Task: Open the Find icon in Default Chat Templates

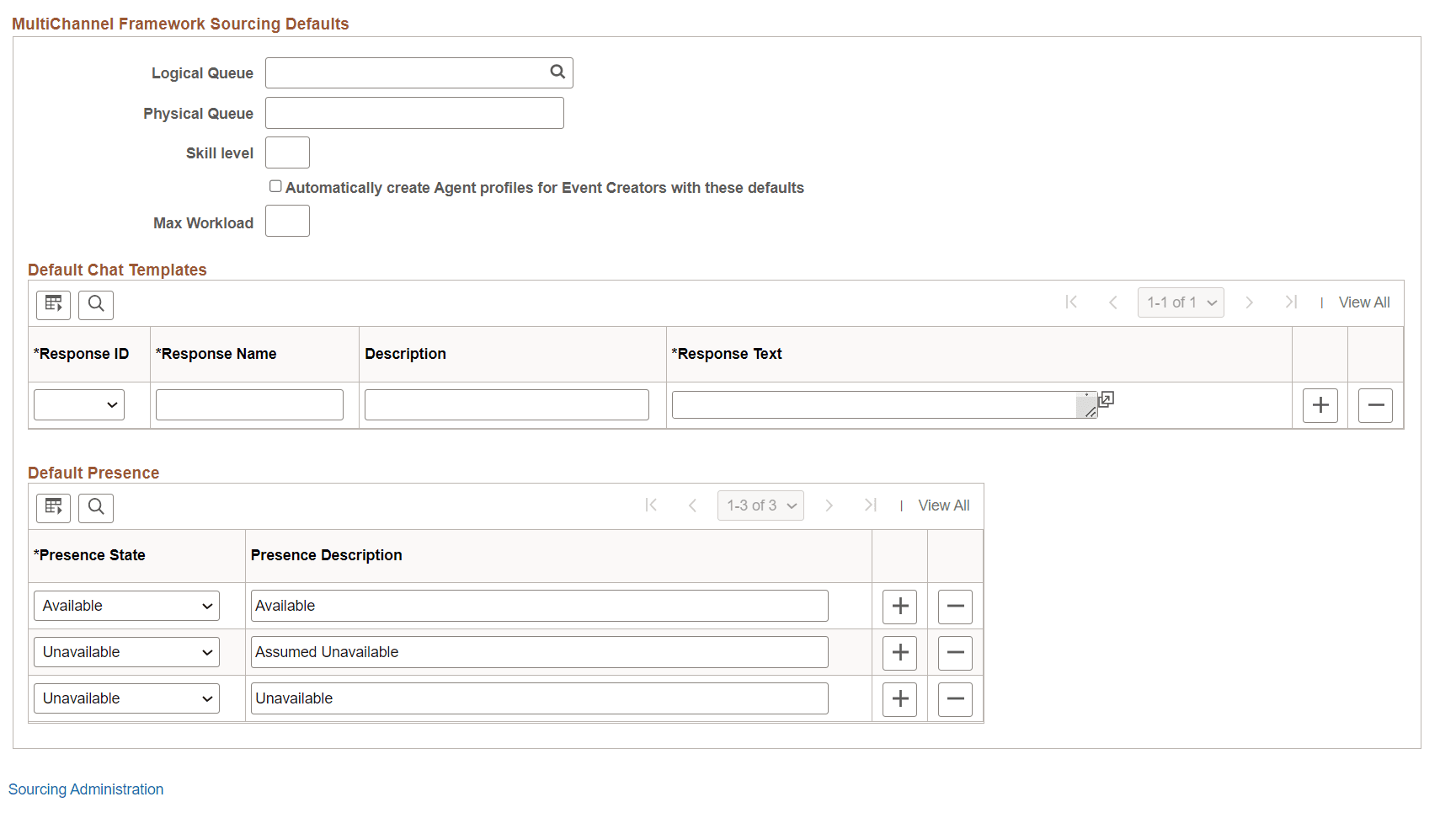Action: [x=95, y=305]
